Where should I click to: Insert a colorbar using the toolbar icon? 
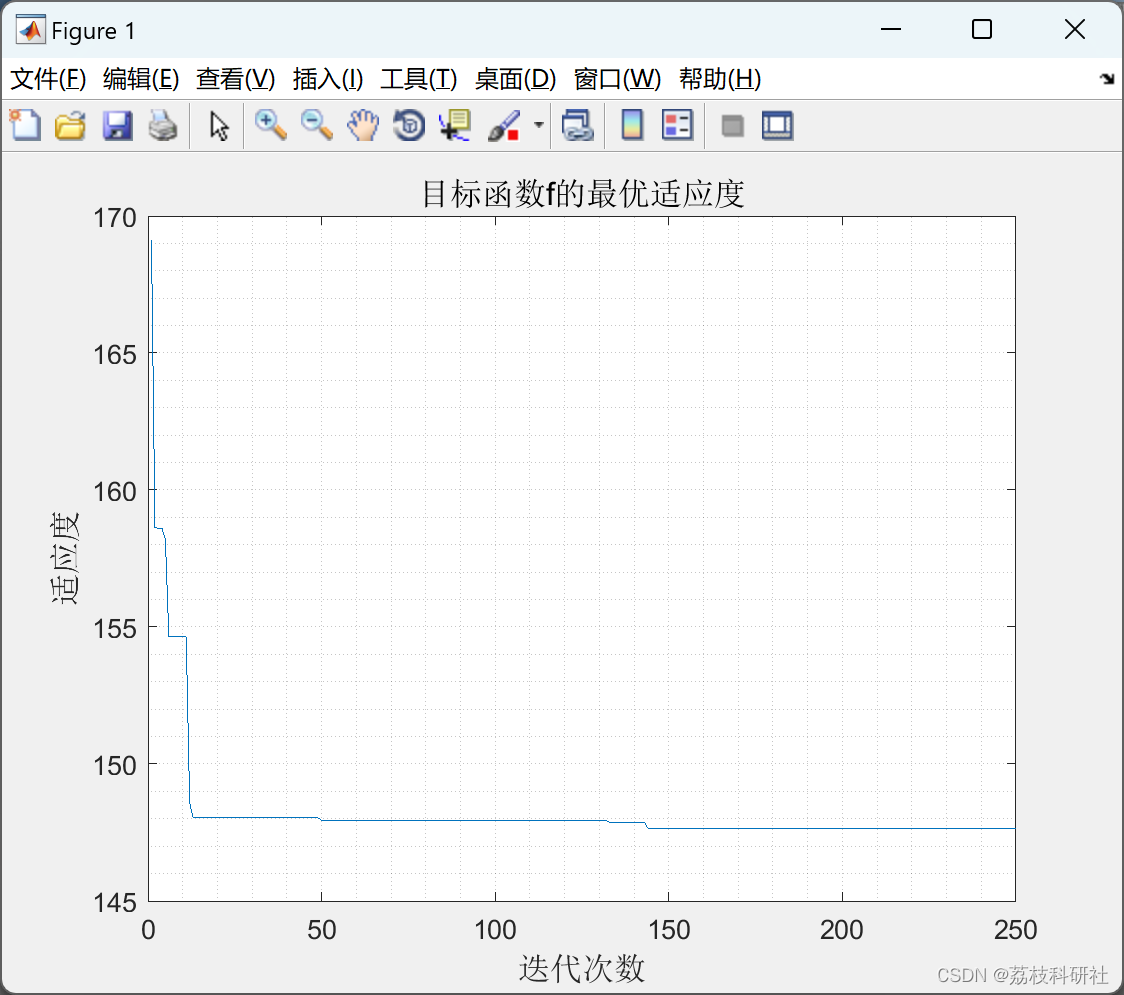click(x=632, y=125)
